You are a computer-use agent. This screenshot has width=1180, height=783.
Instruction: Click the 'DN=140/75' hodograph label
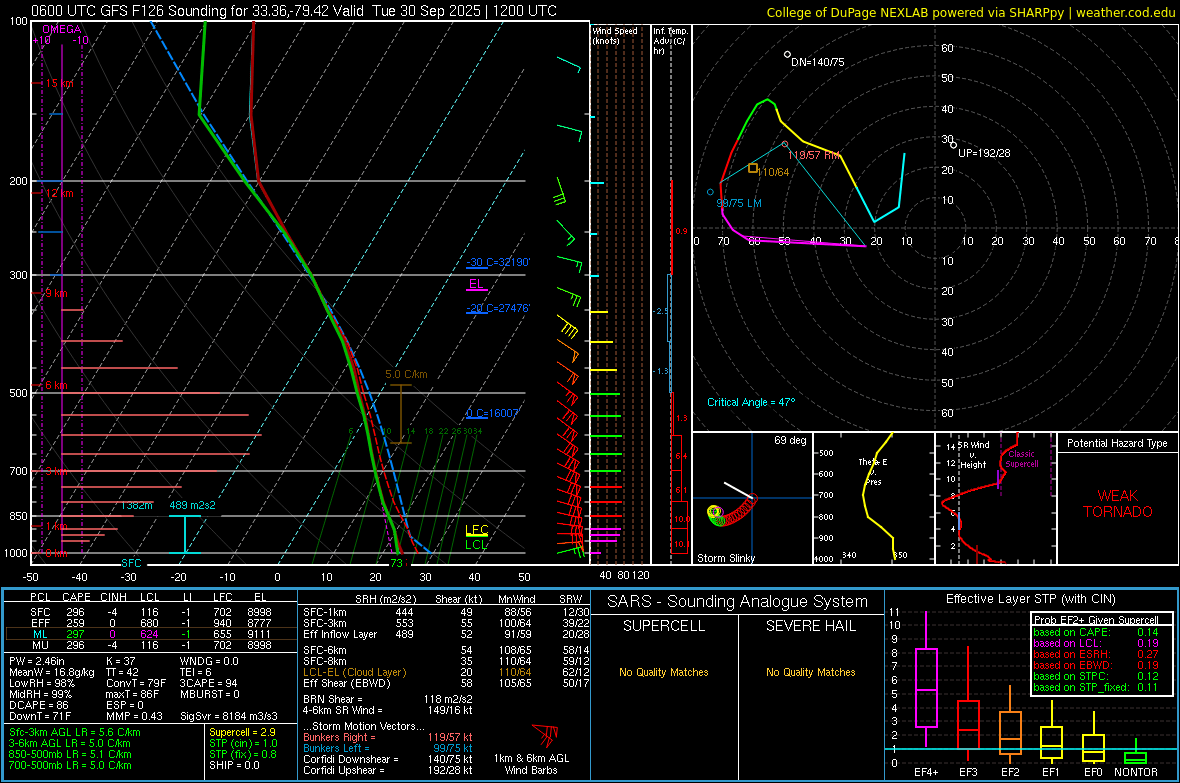coord(818,62)
